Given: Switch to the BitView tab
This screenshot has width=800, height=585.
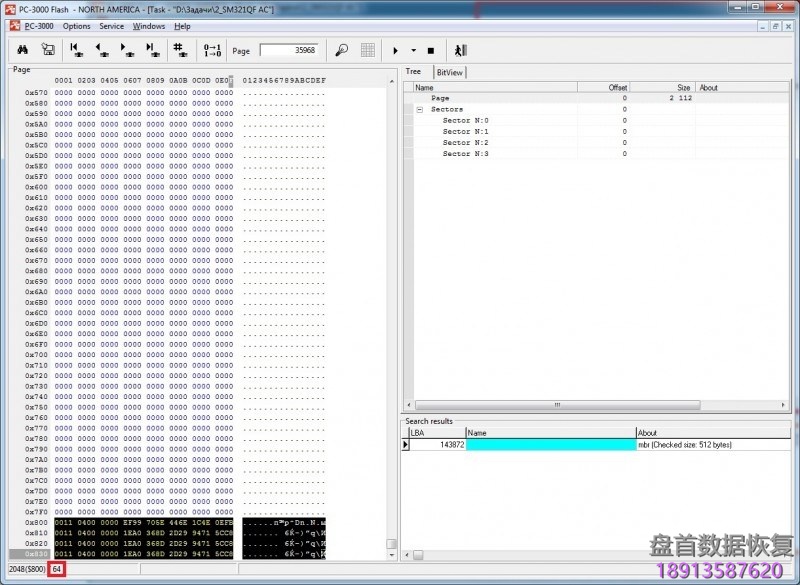Looking at the screenshot, I should (x=449, y=72).
